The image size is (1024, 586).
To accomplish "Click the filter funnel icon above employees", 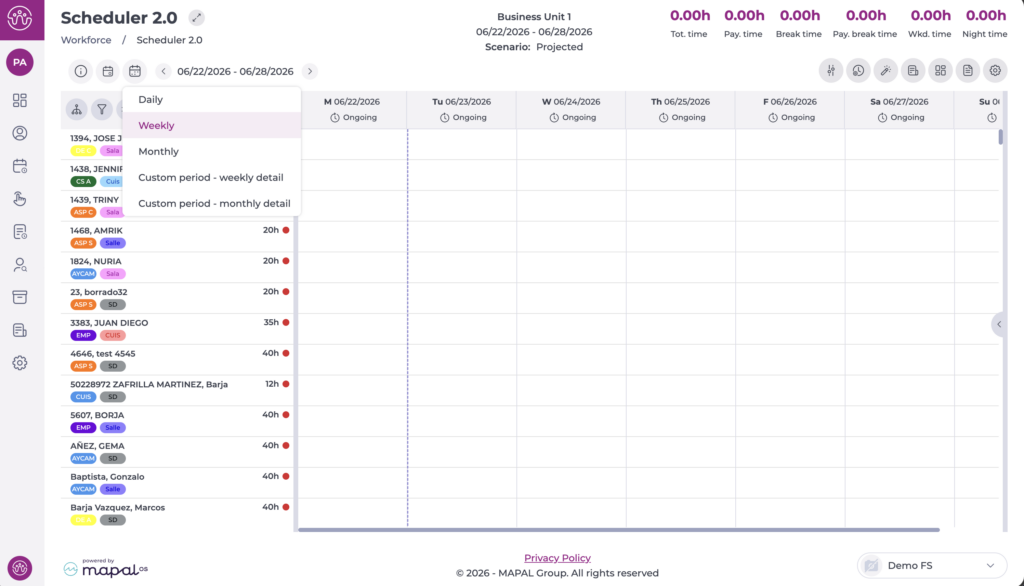I will [x=102, y=109].
